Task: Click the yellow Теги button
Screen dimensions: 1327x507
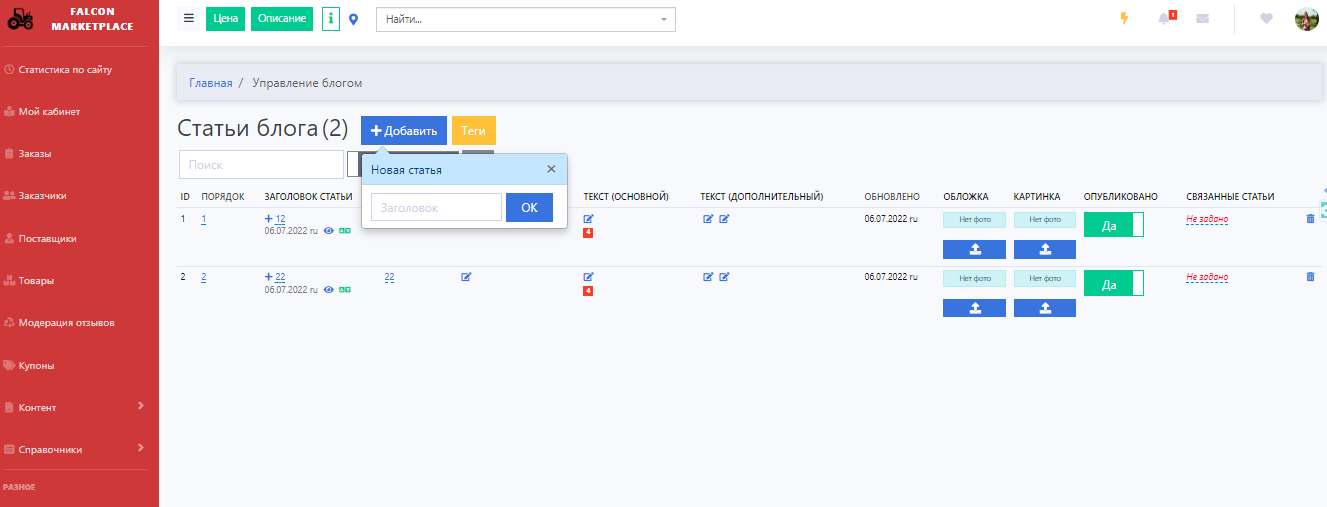Action: point(473,131)
